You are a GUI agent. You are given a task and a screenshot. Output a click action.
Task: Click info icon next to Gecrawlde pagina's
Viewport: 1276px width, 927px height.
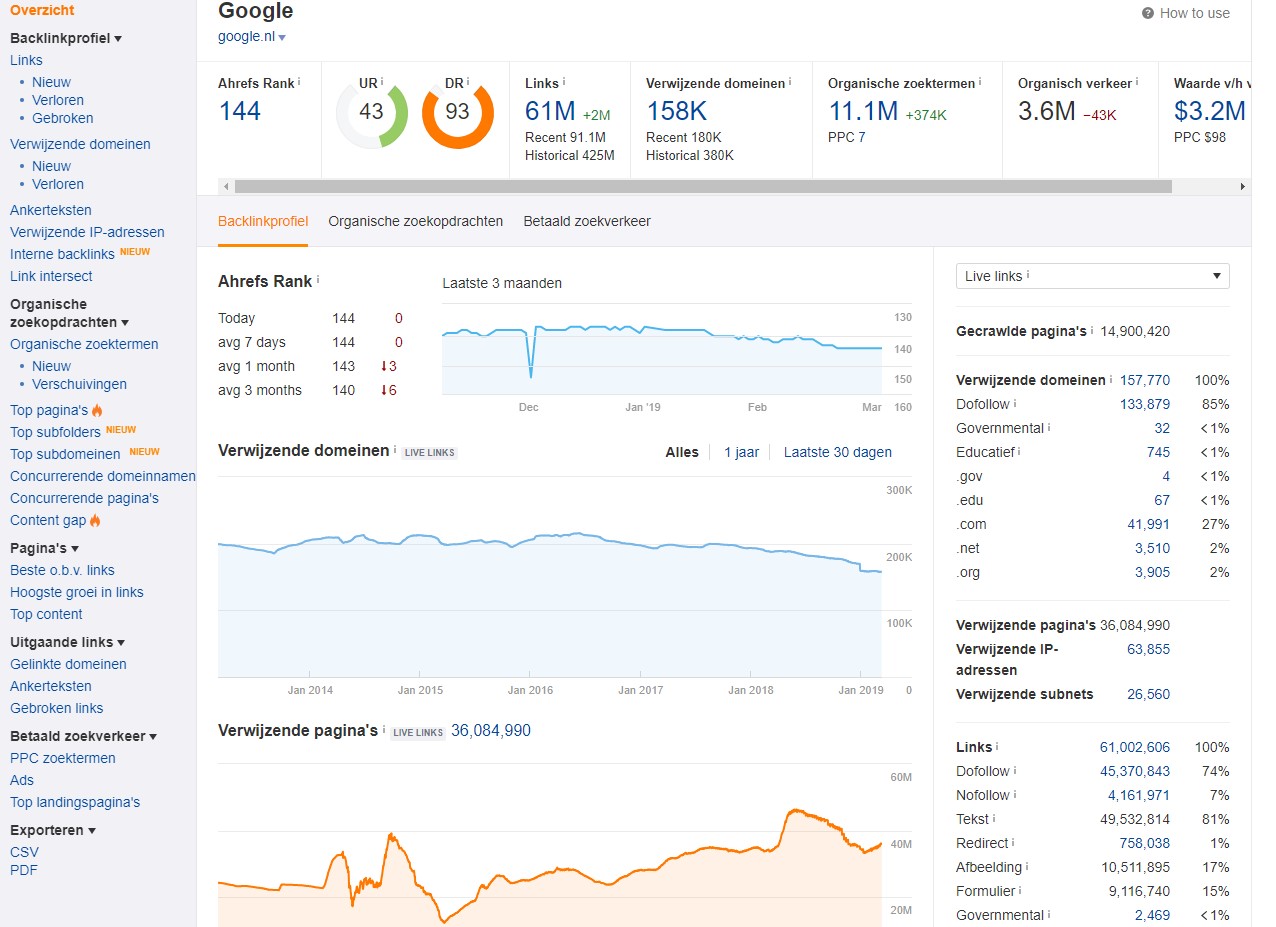1092,330
